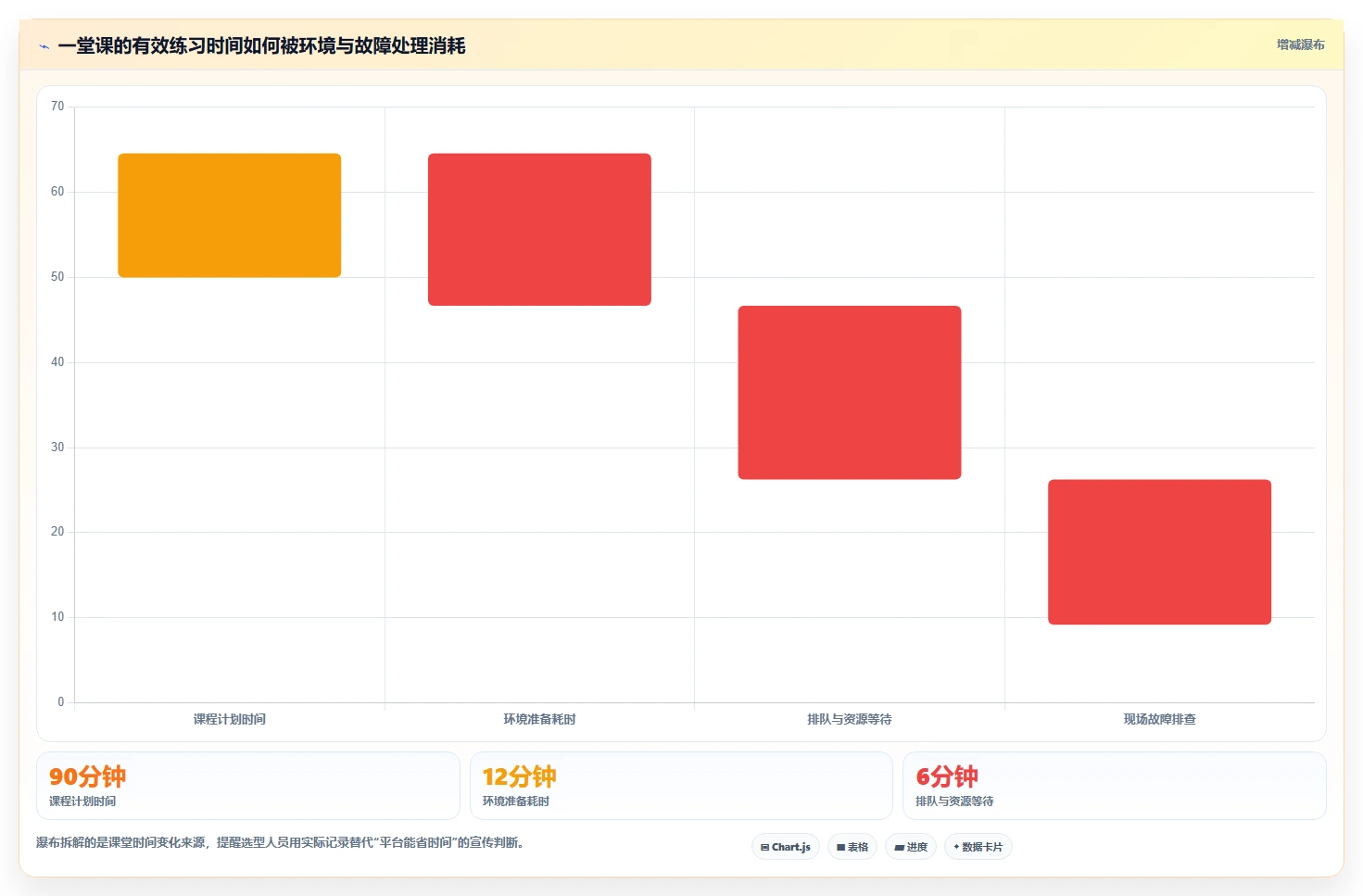Viewport: 1363px width, 896px height.
Task: Click the title 一堂课的有效练习时间如何被环境与故障处理消耗
Action: coord(261,45)
